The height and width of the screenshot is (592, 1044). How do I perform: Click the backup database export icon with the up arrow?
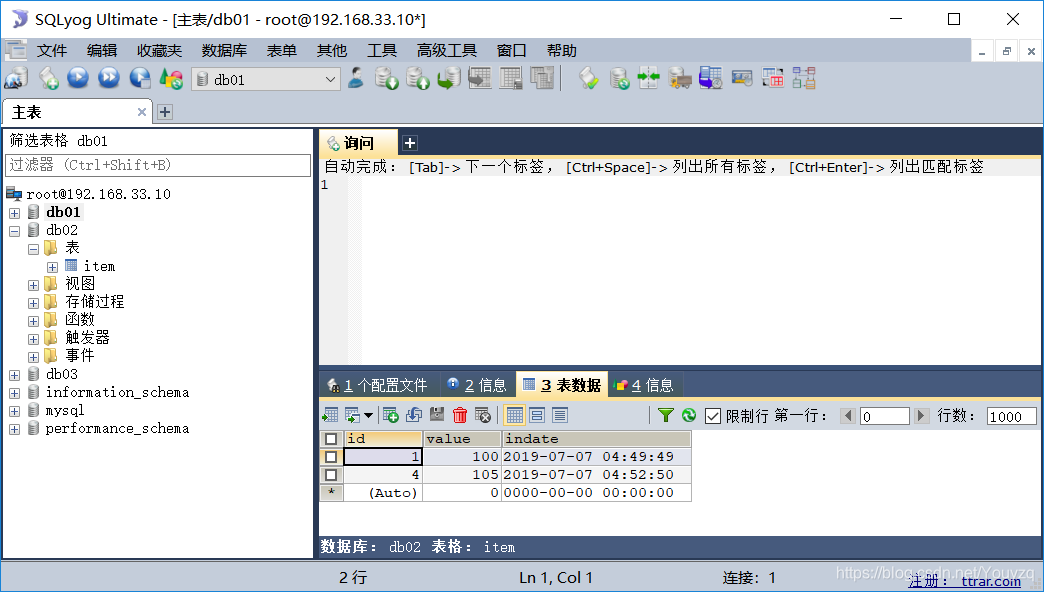[x=417, y=79]
